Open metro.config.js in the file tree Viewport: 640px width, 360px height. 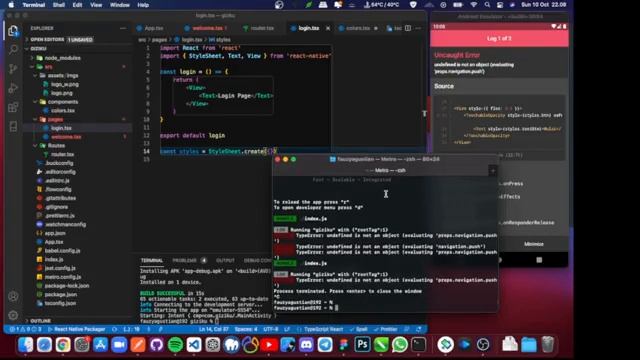click(x=62, y=277)
